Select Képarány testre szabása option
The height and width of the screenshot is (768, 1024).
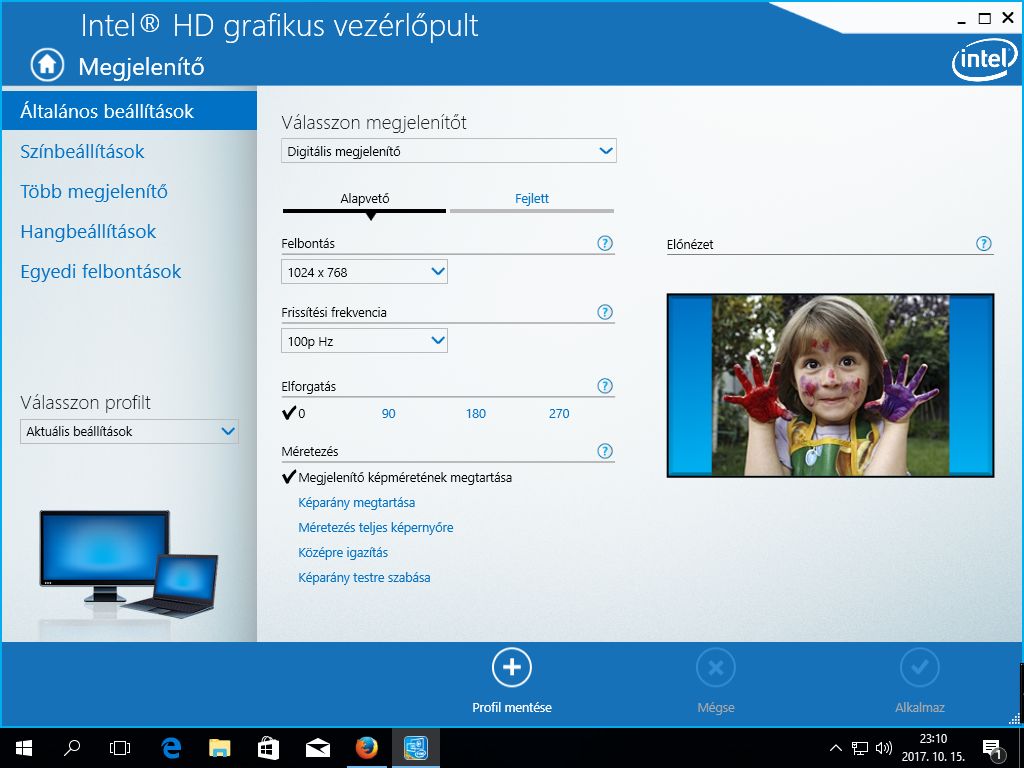click(364, 577)
